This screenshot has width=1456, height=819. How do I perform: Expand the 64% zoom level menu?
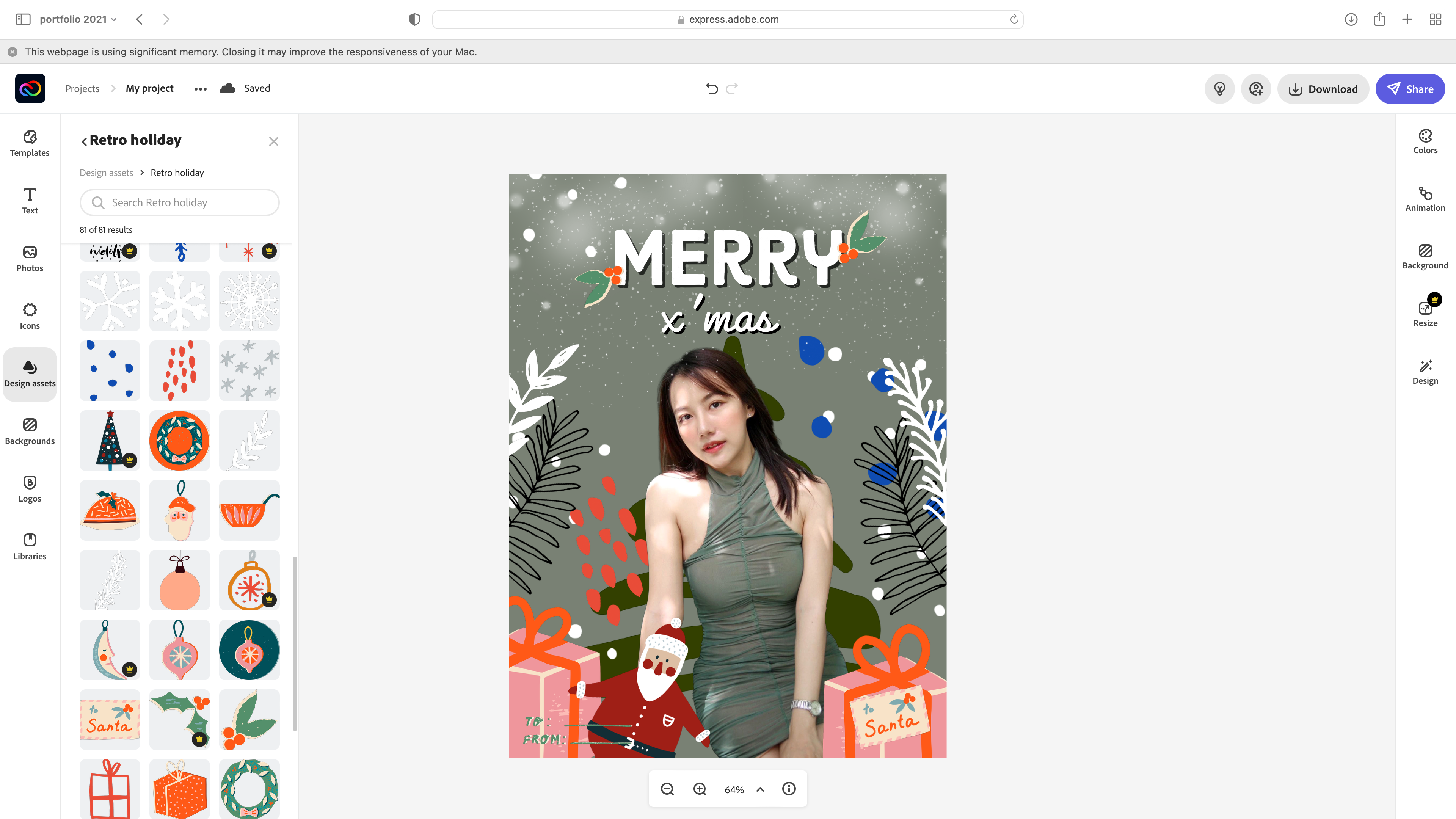tap(760, 789)
